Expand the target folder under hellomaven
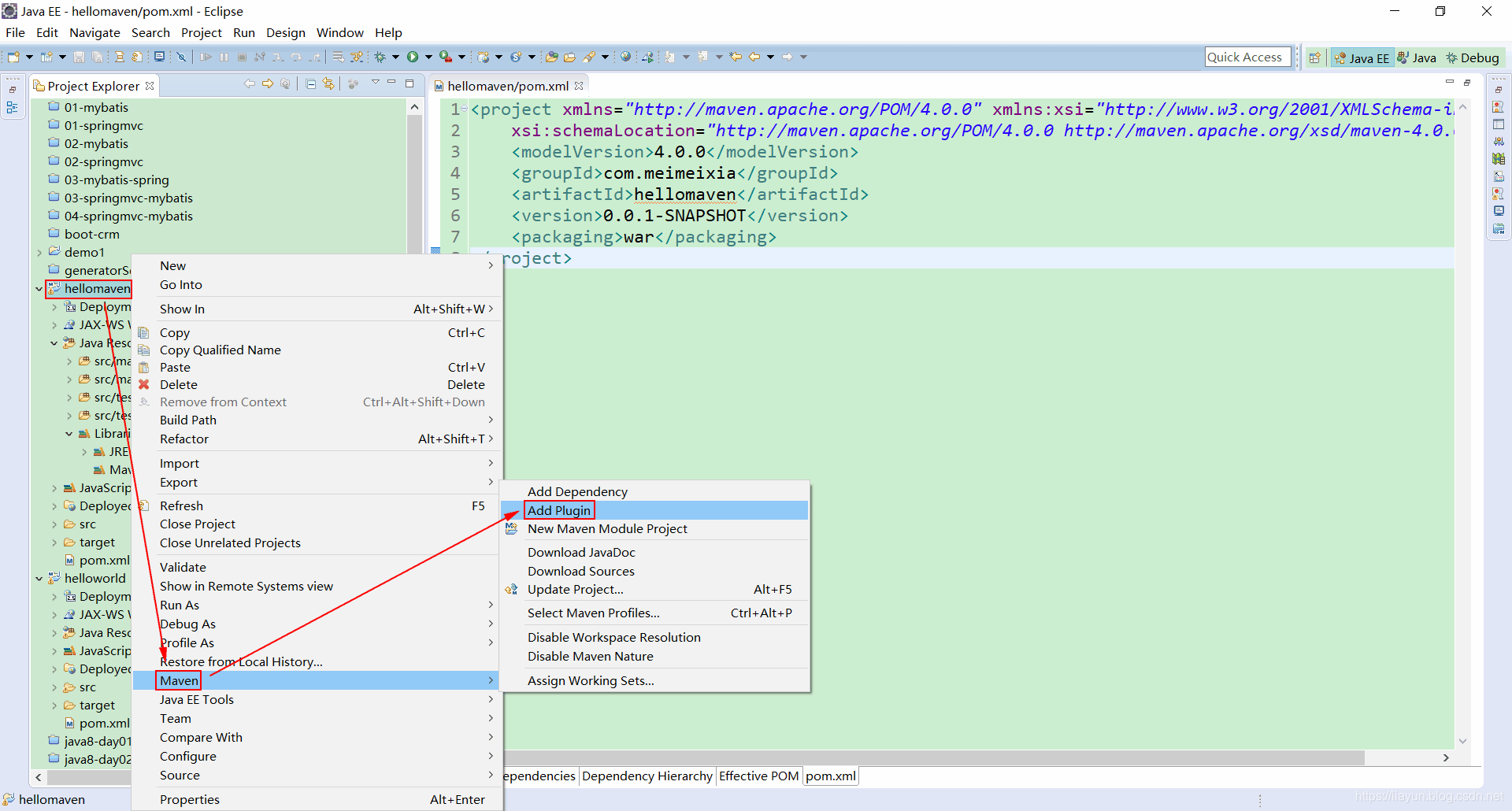This screenshot has width=1512, height=811. pos(54,543)
